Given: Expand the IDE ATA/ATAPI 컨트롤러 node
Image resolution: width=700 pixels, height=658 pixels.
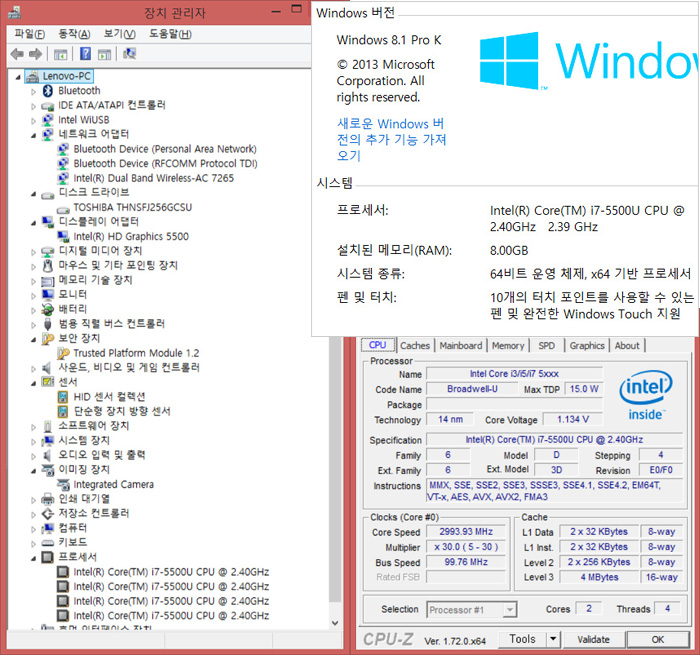Looking at the screenshot, I should pos(33,107).
